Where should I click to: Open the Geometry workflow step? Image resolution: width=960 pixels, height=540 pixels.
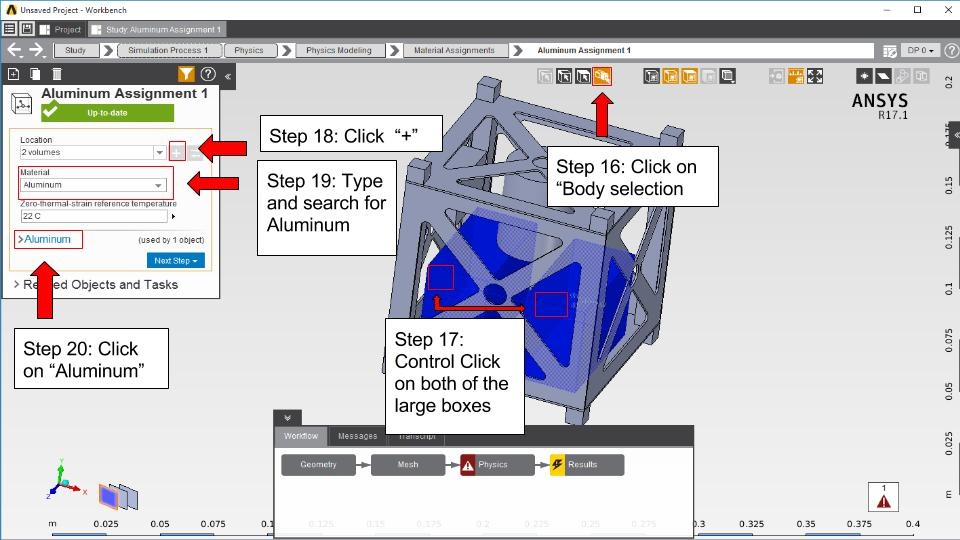[318, 465]
